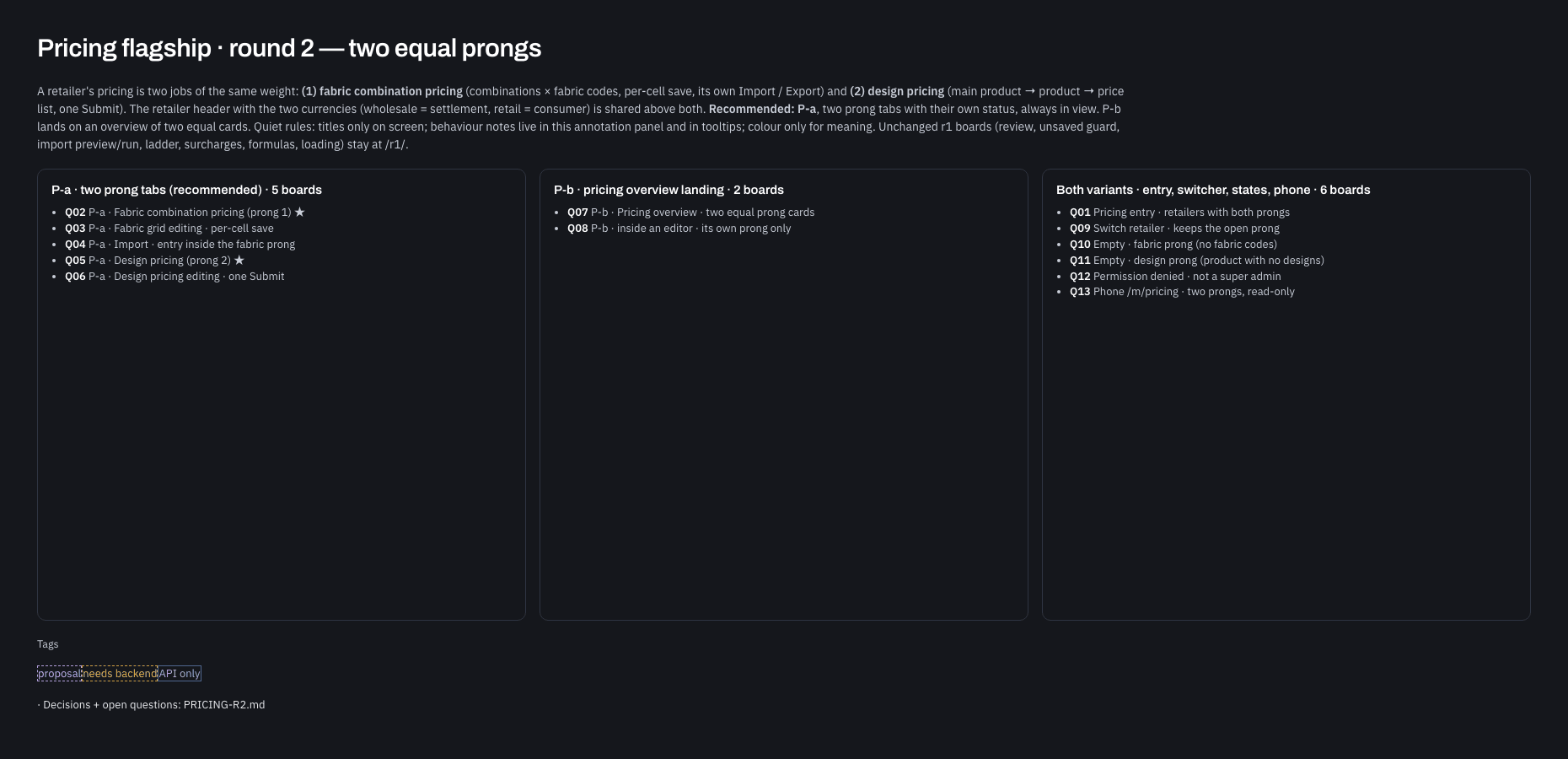
Task: Open Q06 Design pricing editing one Submit
Action: [x=175, y=277]
